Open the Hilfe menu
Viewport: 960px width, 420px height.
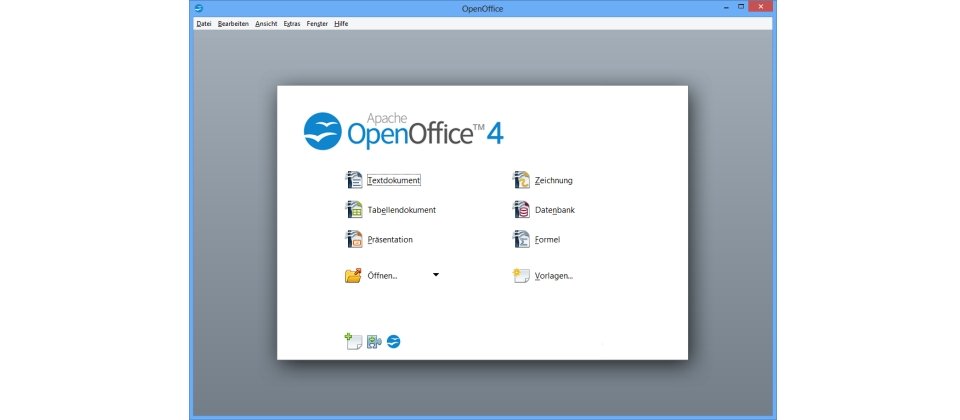point(341,23)
